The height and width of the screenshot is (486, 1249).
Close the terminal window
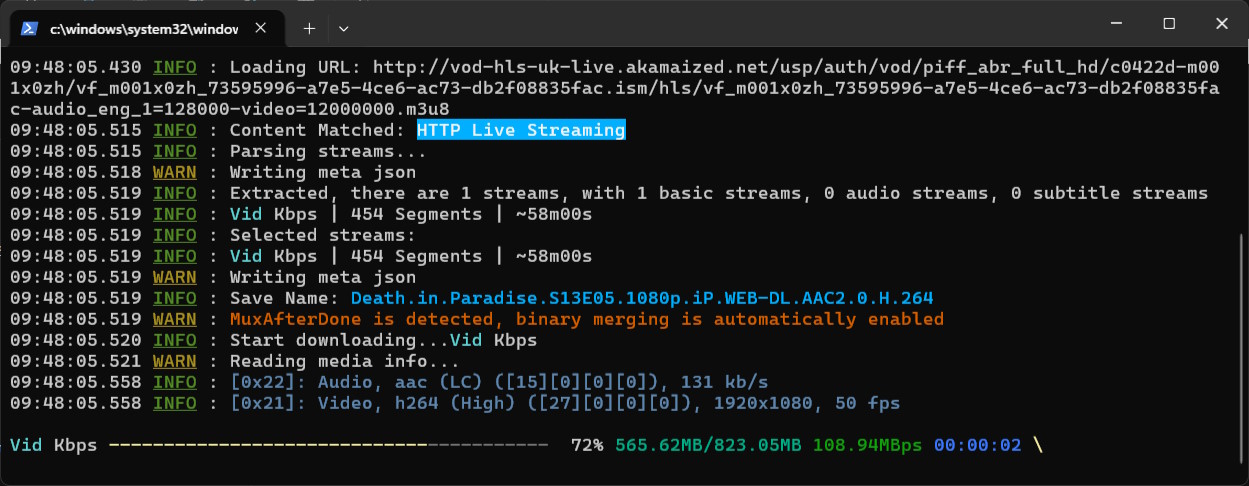pos(1221,24)
